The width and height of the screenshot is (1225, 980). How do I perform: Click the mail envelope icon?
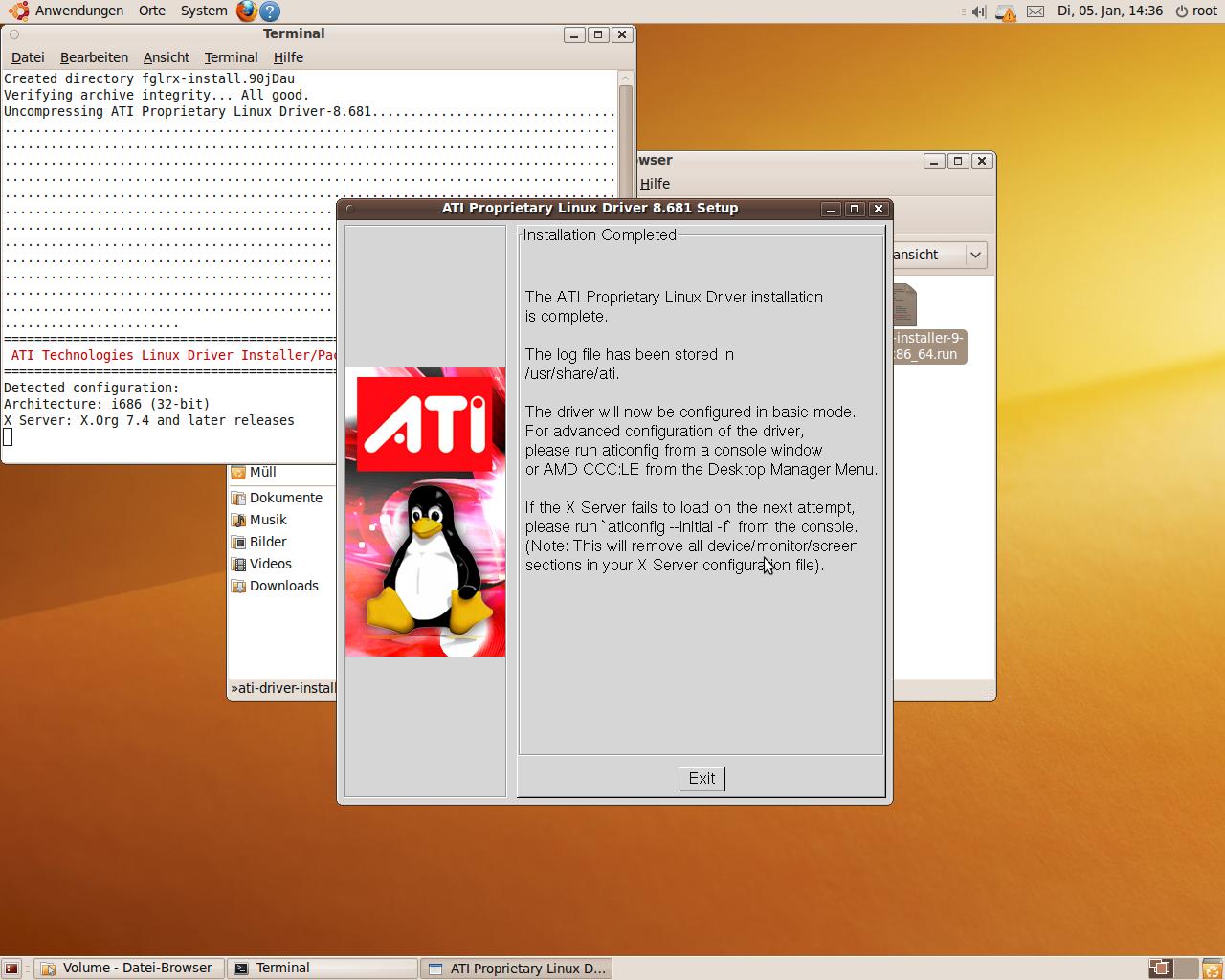[1036, 11]
